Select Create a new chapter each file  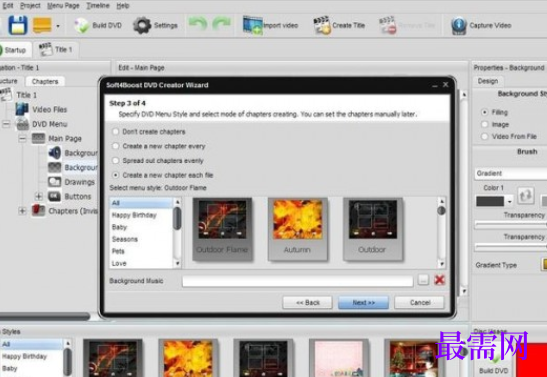pos(115,175)
